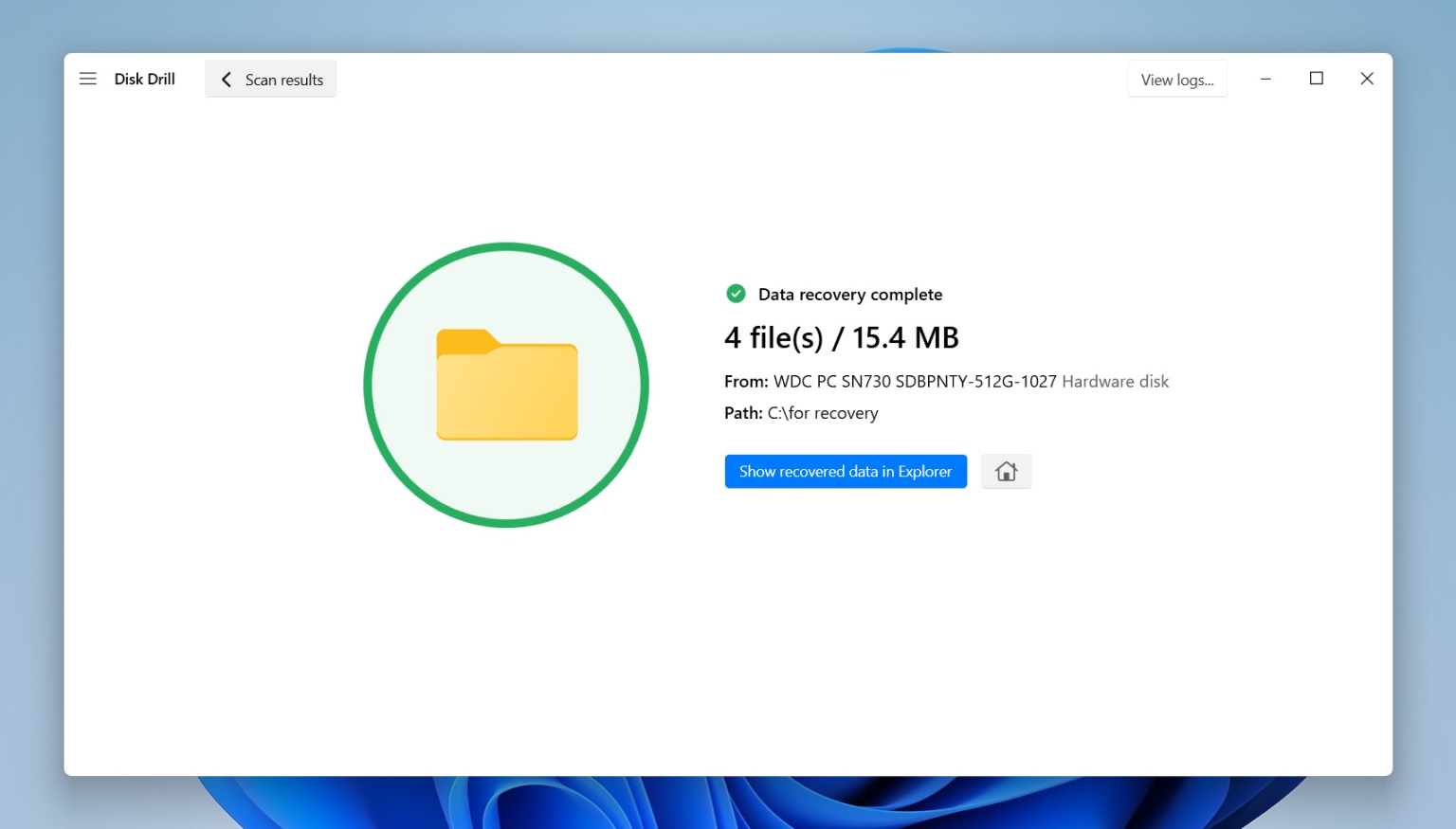This screenshot has height=829, width=1456.
Task: Click the "4 file(s) / 15.4 MB" summary
Action: pos(841,337)
